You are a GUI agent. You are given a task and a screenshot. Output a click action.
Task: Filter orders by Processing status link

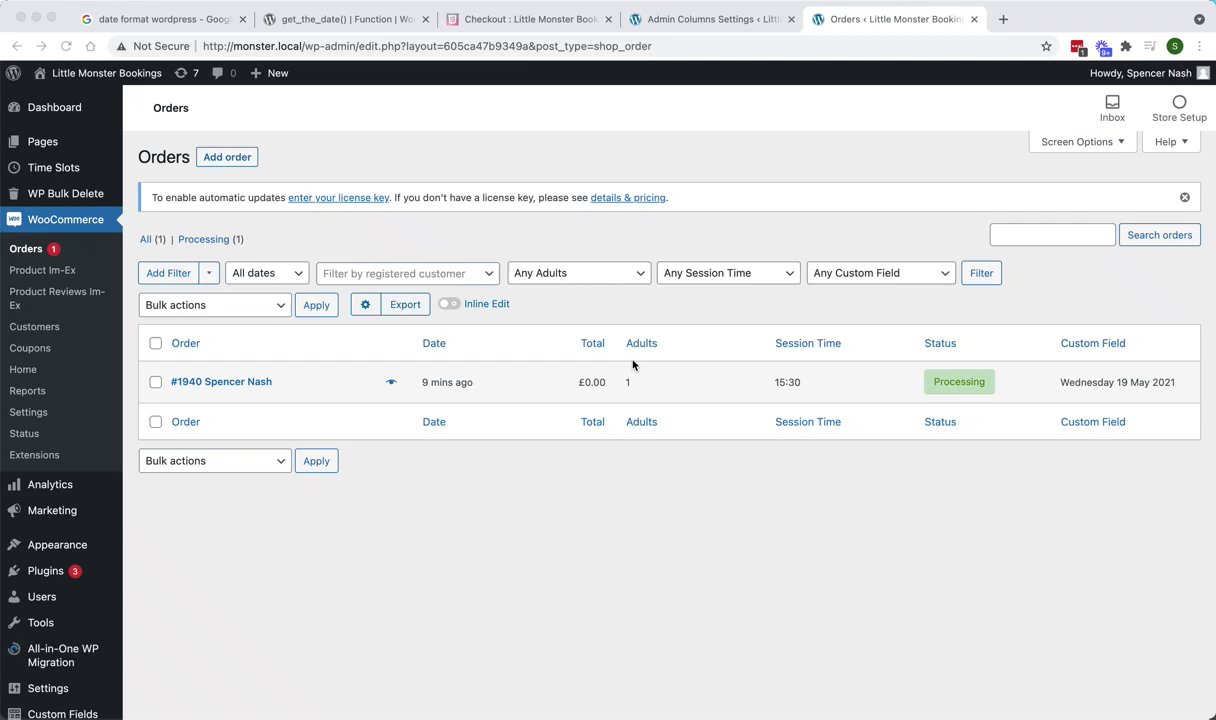click(x=203, y=239)
